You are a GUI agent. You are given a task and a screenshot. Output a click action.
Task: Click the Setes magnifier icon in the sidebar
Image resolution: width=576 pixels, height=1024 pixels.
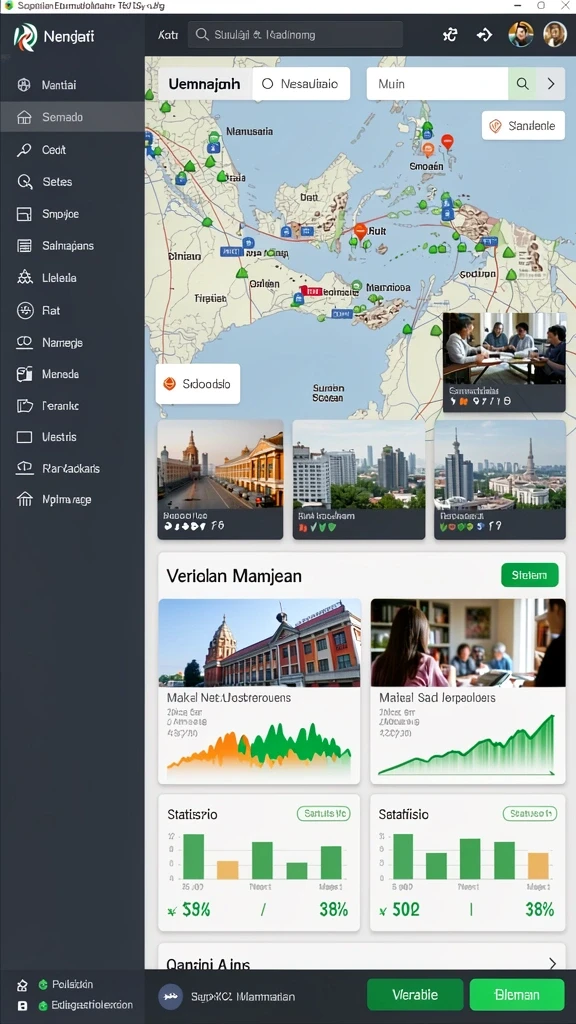coord(24,182)
